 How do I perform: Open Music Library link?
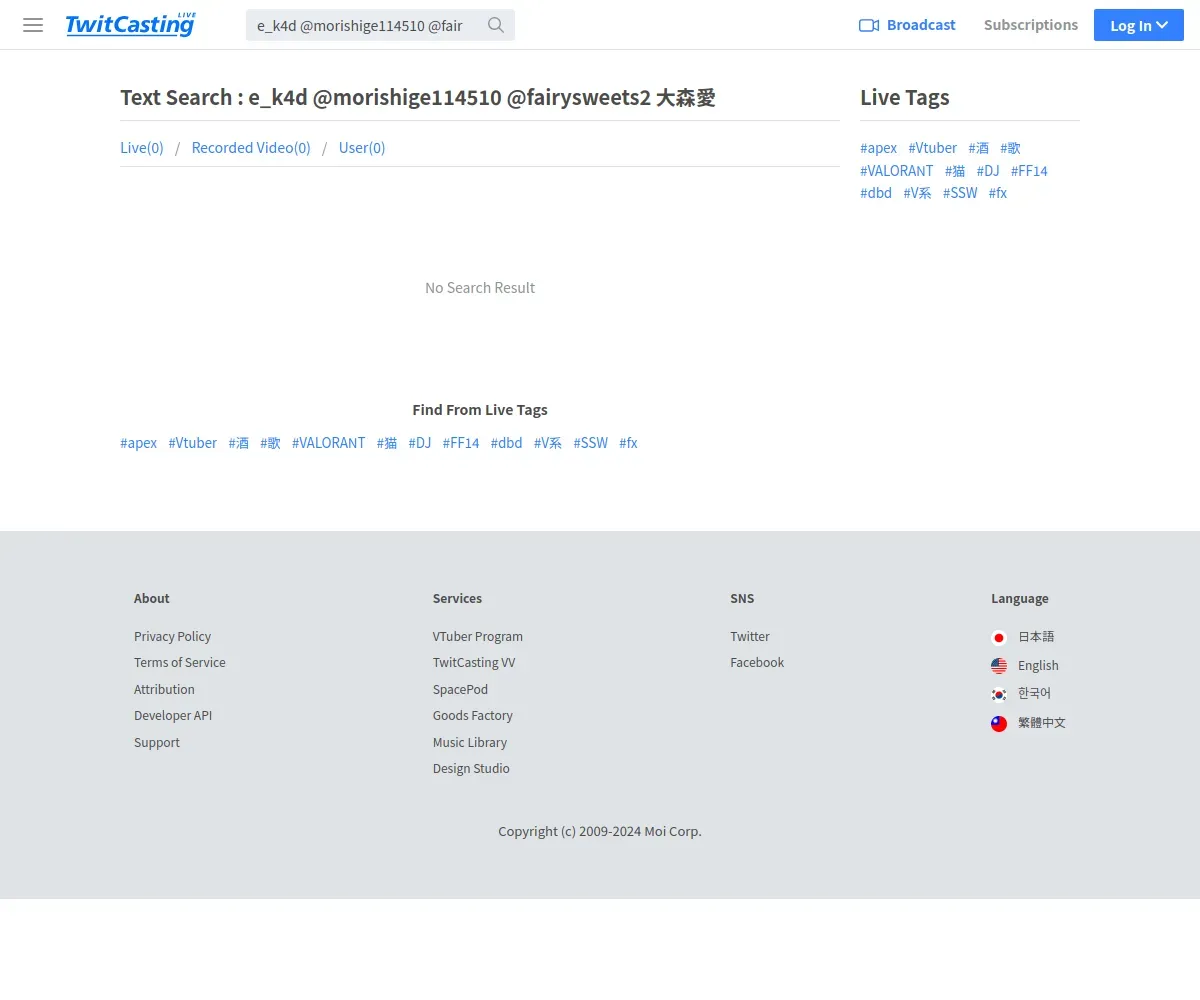click(x=470, y=743)
